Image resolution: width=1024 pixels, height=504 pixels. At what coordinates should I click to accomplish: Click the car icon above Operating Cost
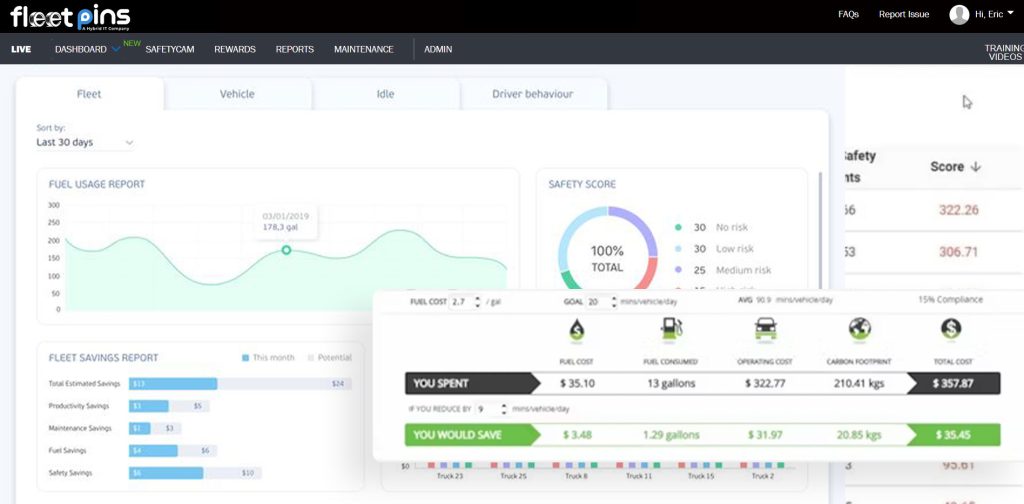[765, 328]
